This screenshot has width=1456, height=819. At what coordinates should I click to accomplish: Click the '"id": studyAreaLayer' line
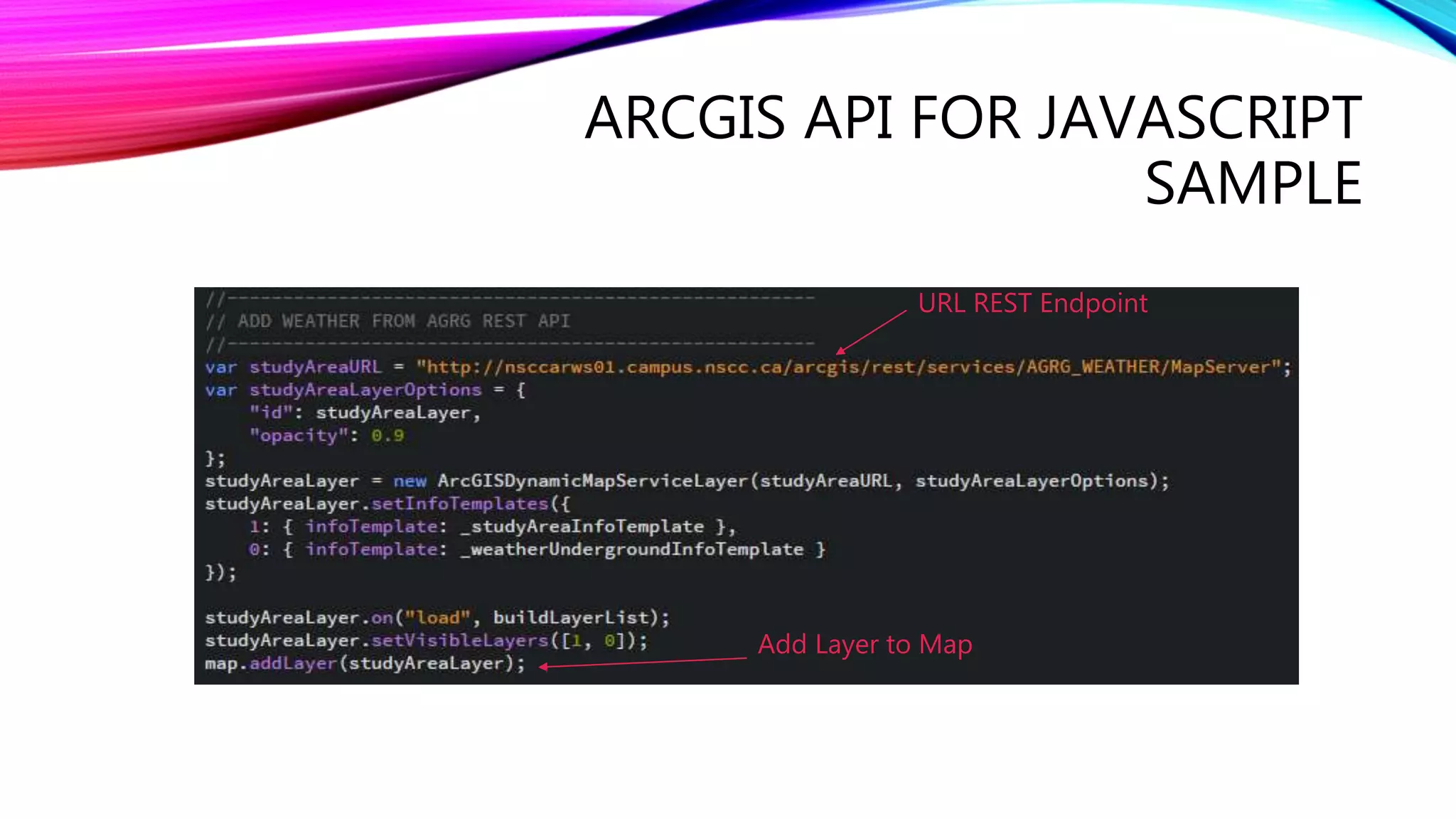click(x=365, y=413)
